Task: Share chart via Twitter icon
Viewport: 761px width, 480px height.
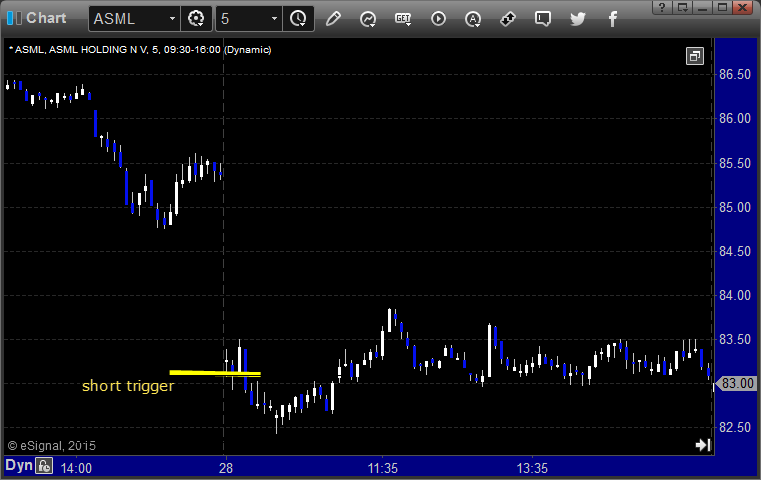Action: tap(578, 19)
